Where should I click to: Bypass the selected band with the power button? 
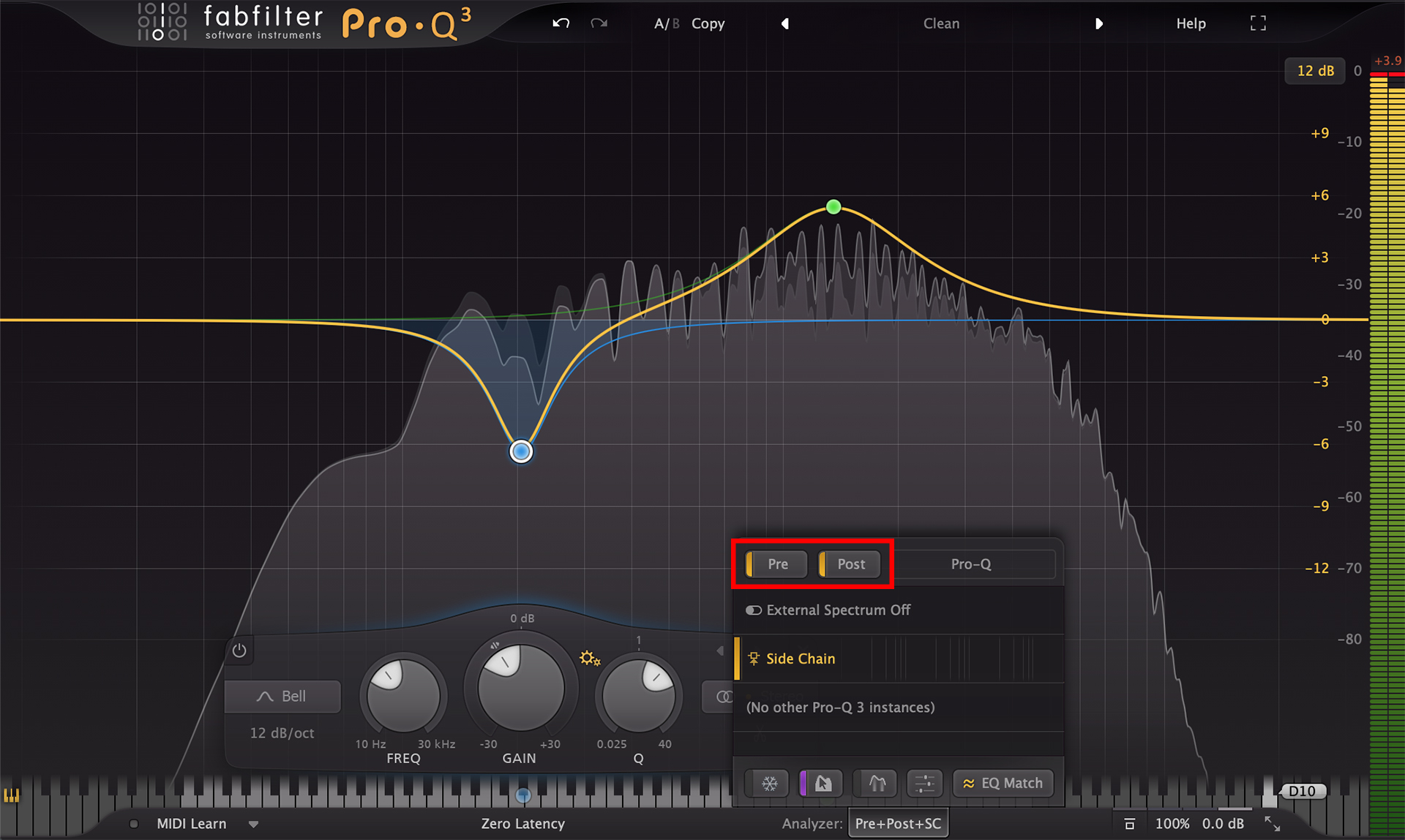pyautogui.click(x=239, y=650)
